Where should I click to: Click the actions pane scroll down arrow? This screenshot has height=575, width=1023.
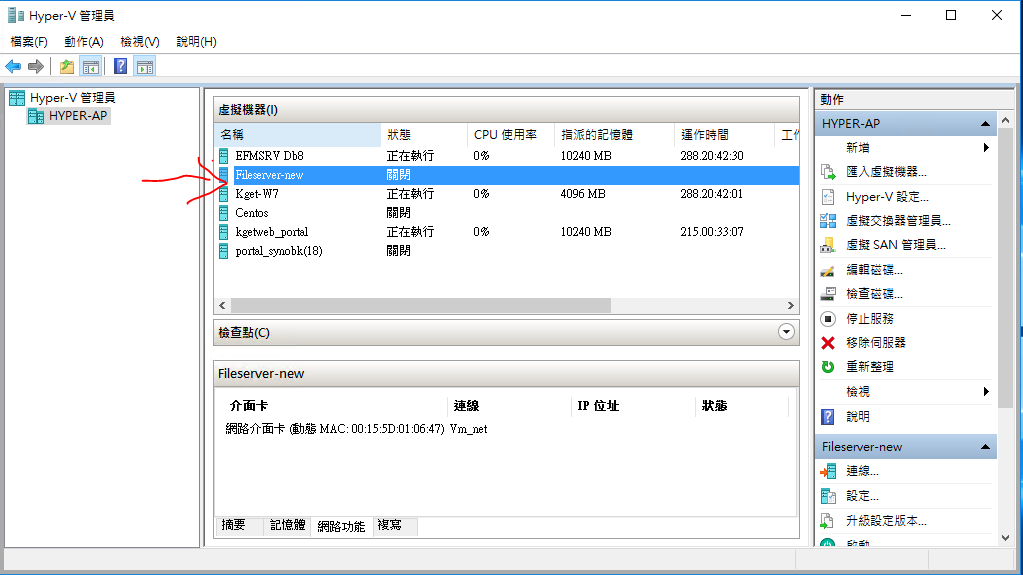pos(1005,538)
